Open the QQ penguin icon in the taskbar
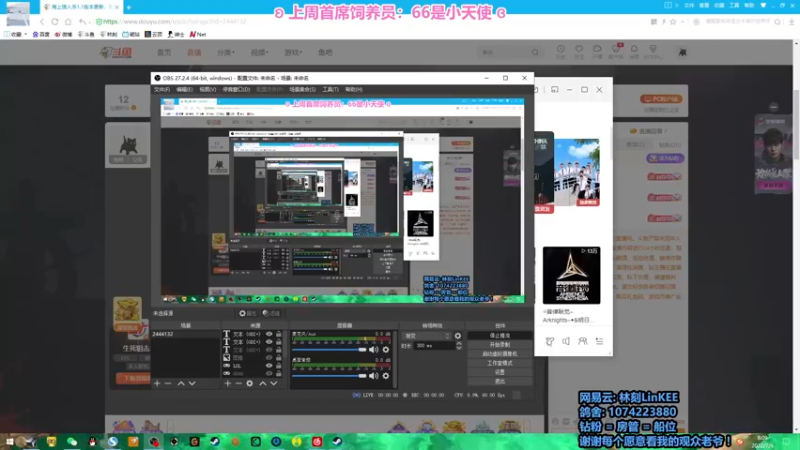 point(92,442)
